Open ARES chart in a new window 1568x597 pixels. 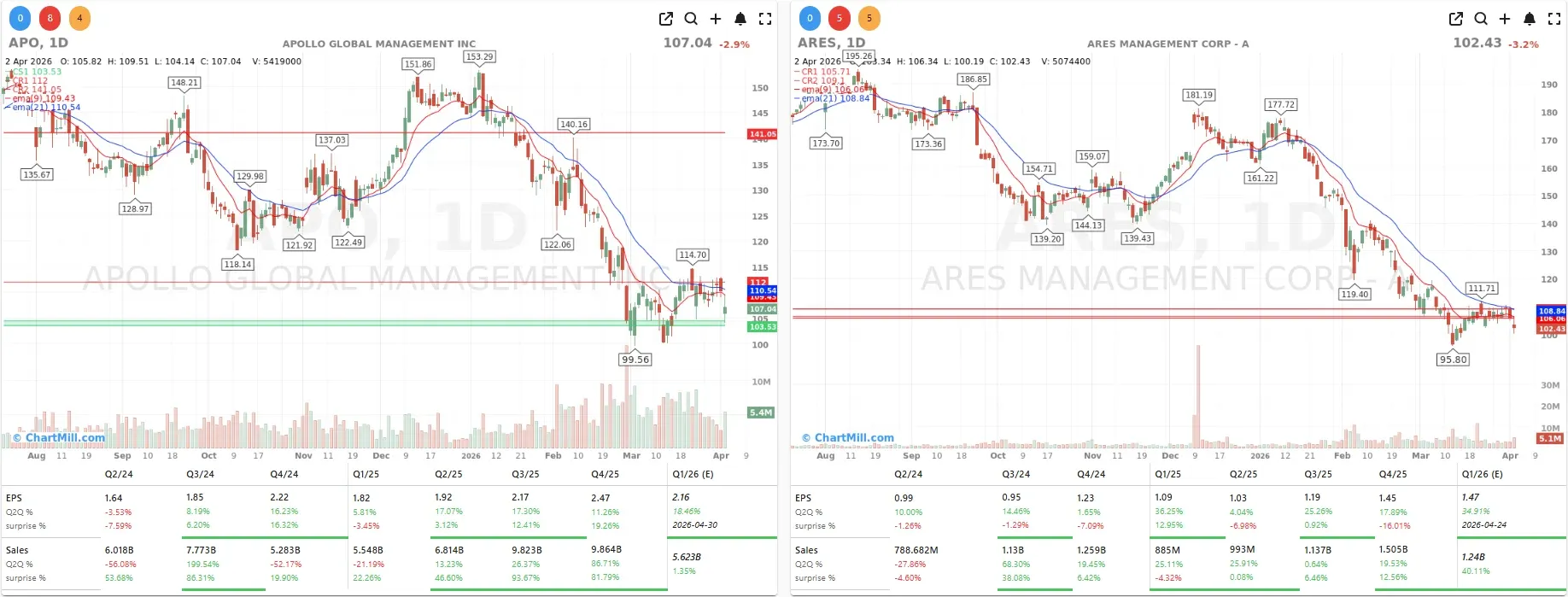[x=1456, y=19]
